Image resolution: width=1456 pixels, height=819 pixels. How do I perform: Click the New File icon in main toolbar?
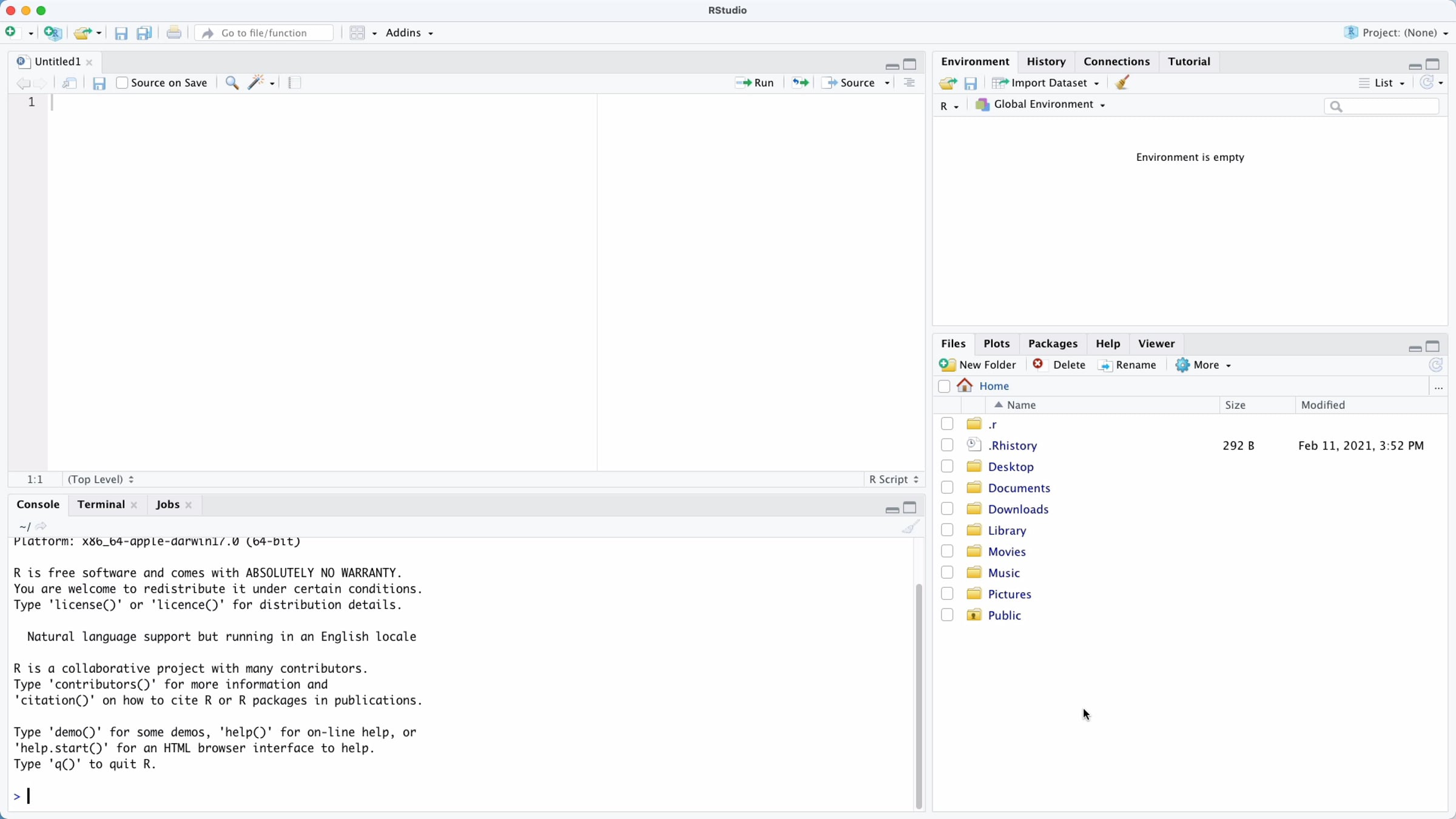10,32
